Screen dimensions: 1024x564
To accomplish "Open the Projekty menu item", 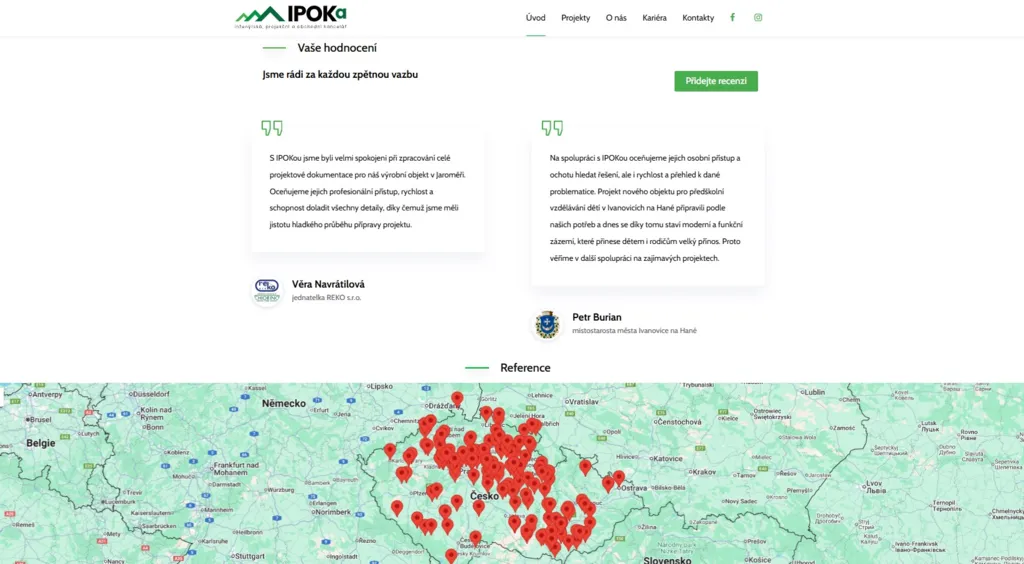I will (x=575, y=18).
